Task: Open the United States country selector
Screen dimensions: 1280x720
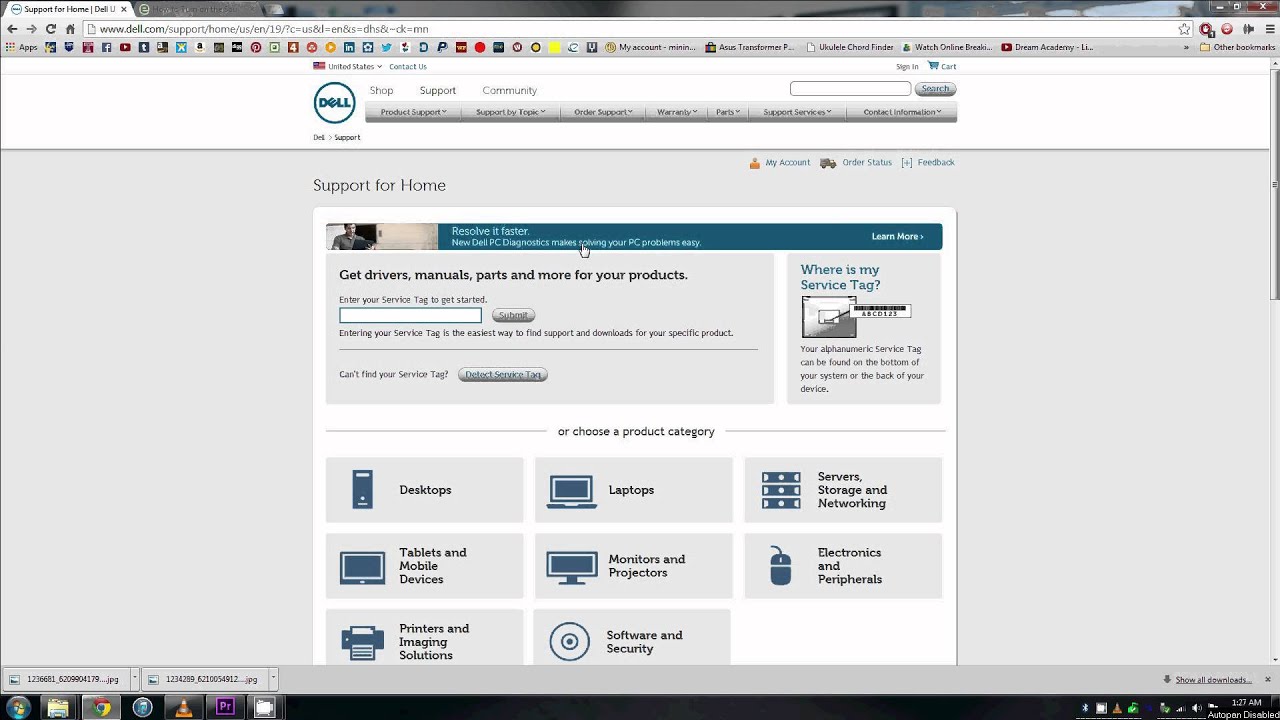Action: click(348, 66)
